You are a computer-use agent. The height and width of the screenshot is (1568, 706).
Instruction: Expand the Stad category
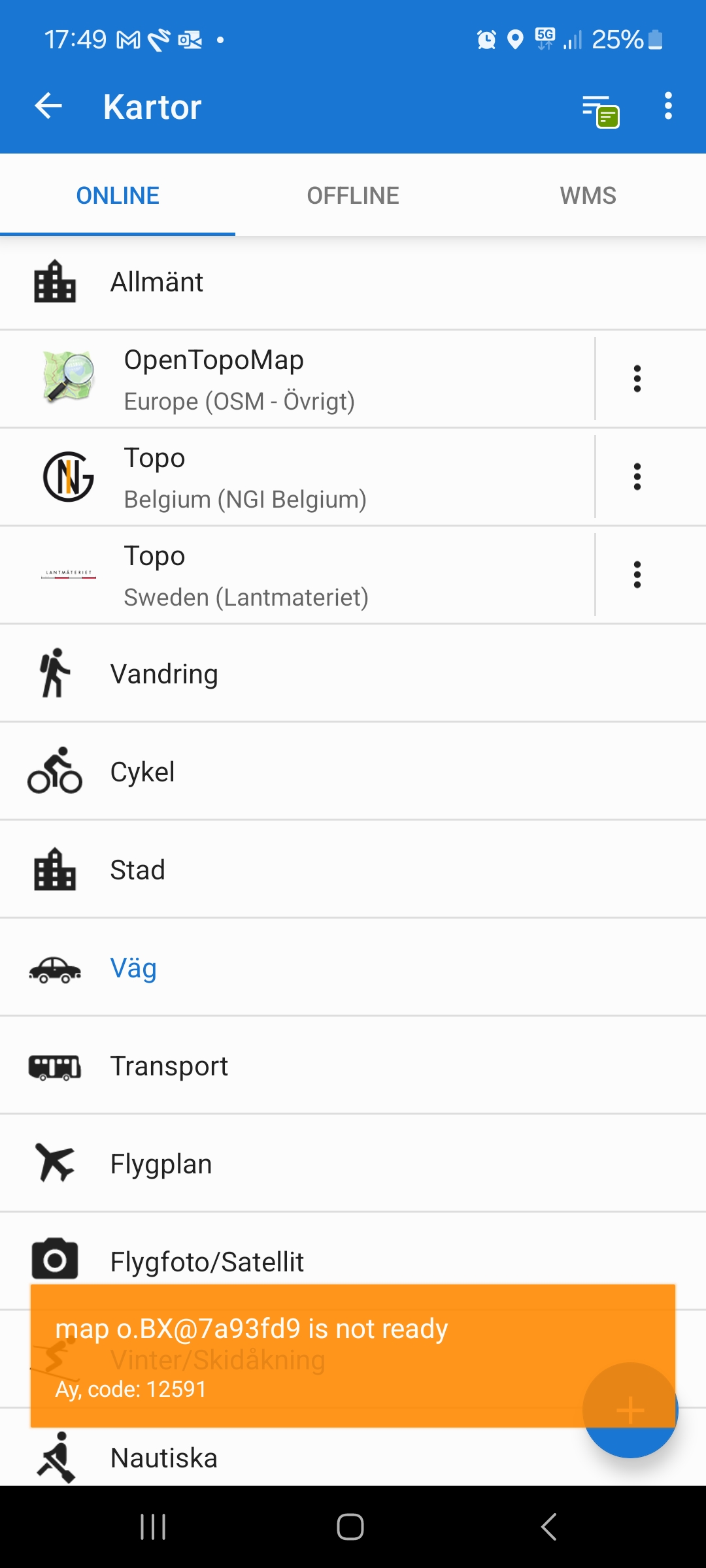(x=353, y=870)
